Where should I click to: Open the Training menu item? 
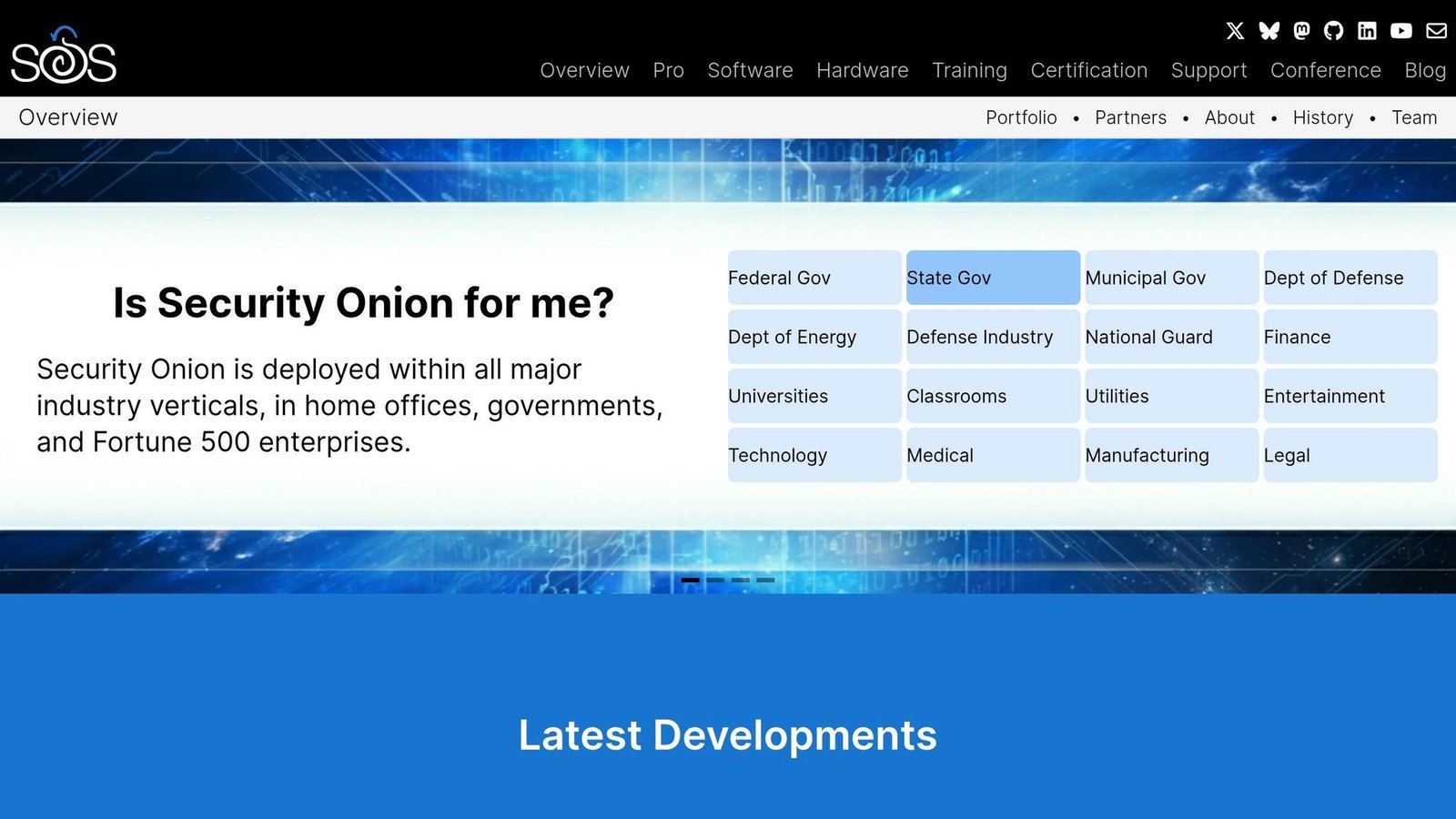(x=969, y=70)
